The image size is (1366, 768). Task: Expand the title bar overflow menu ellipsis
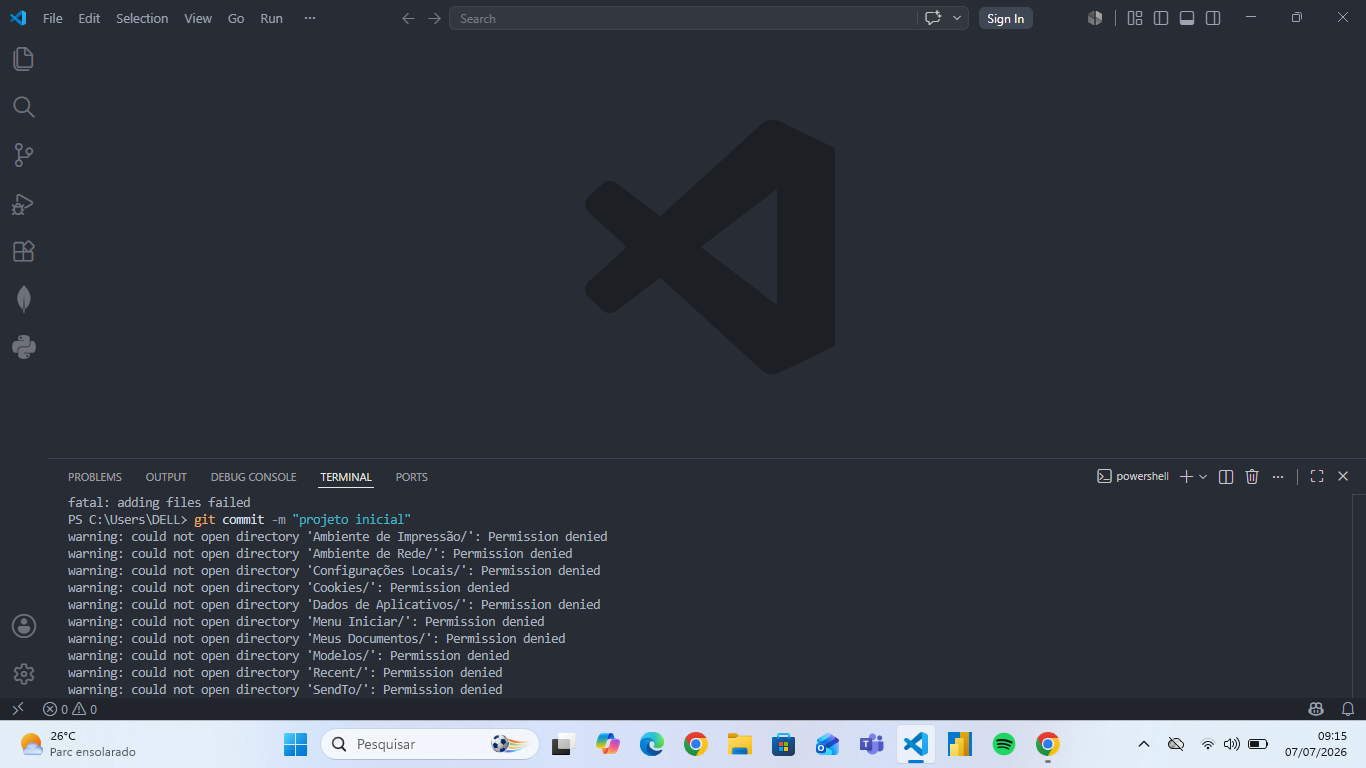310,18
